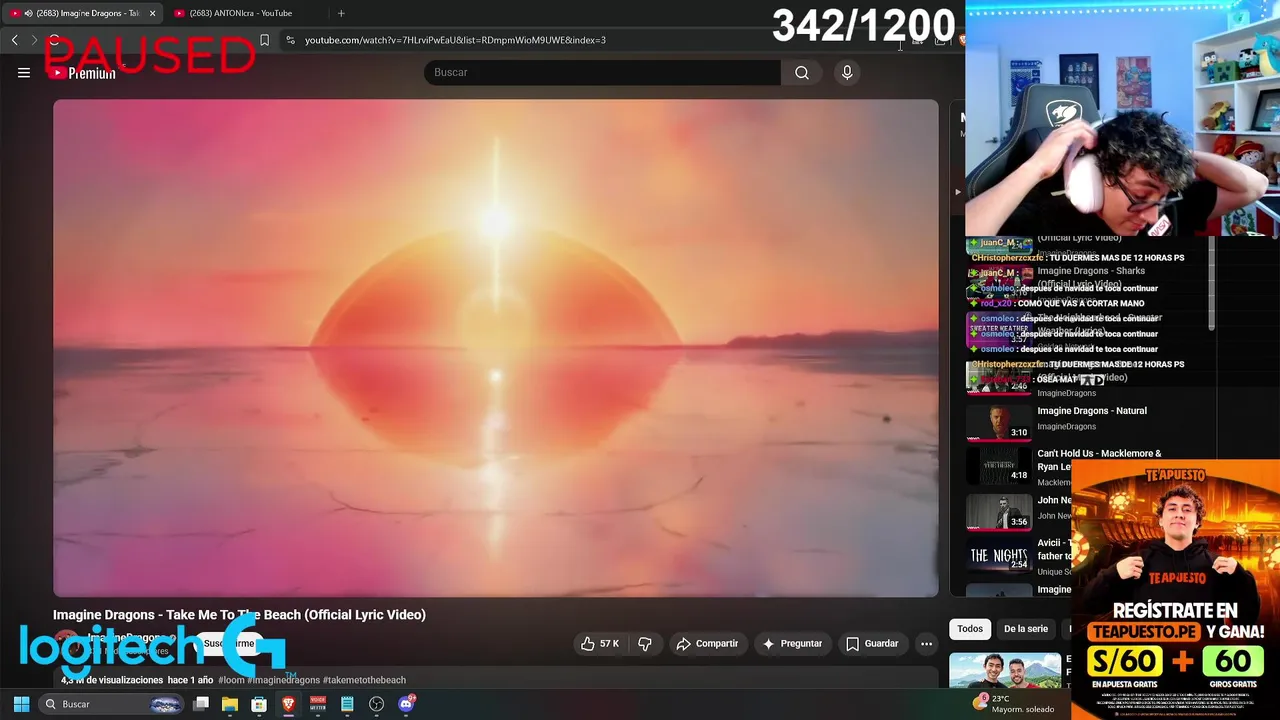The image size is (1280, 720).
Task: Open the Windows Start menu
Action: pos(21,704)
